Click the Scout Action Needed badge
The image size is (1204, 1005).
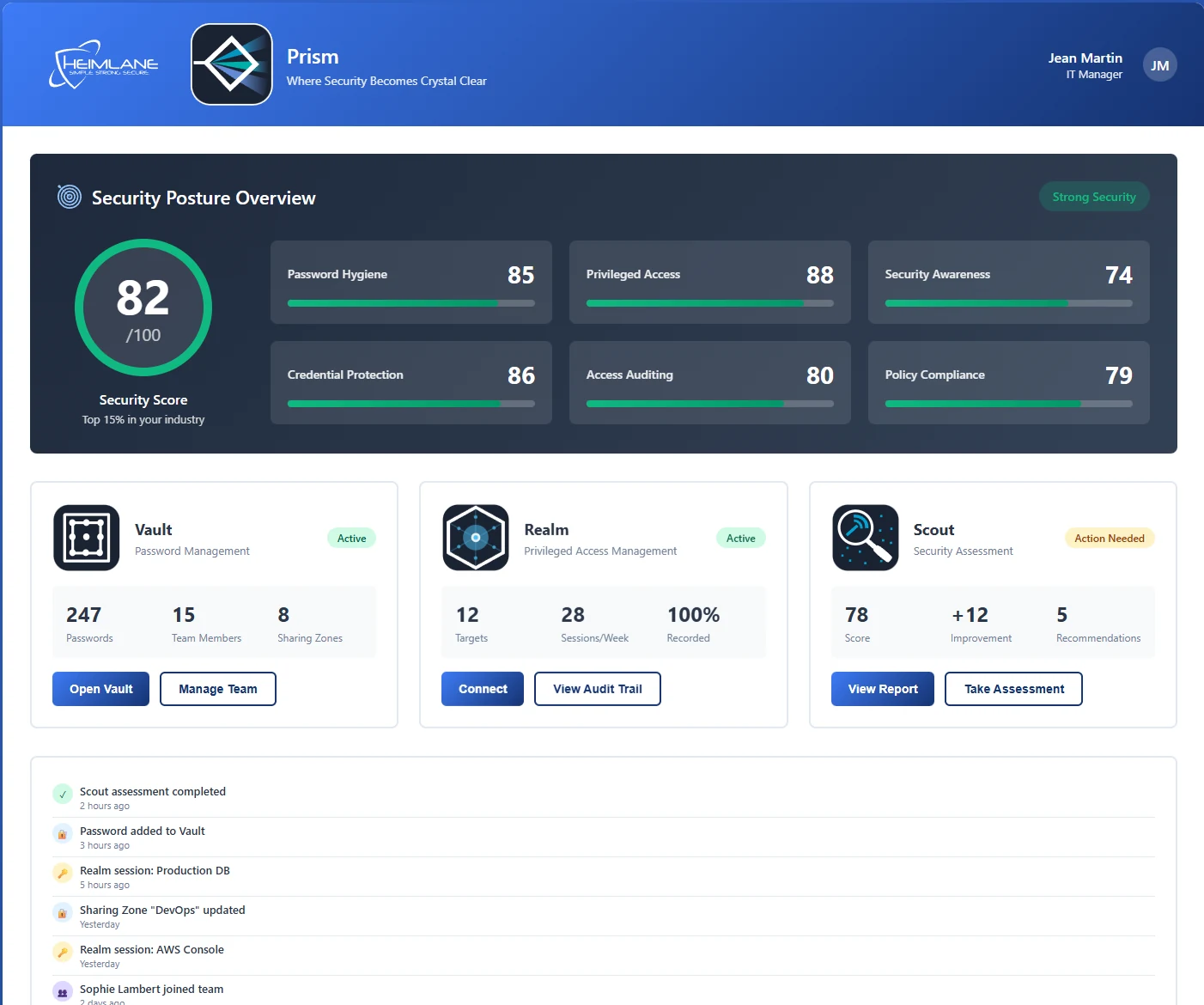pyautogui.click(x=1110, y=539)
